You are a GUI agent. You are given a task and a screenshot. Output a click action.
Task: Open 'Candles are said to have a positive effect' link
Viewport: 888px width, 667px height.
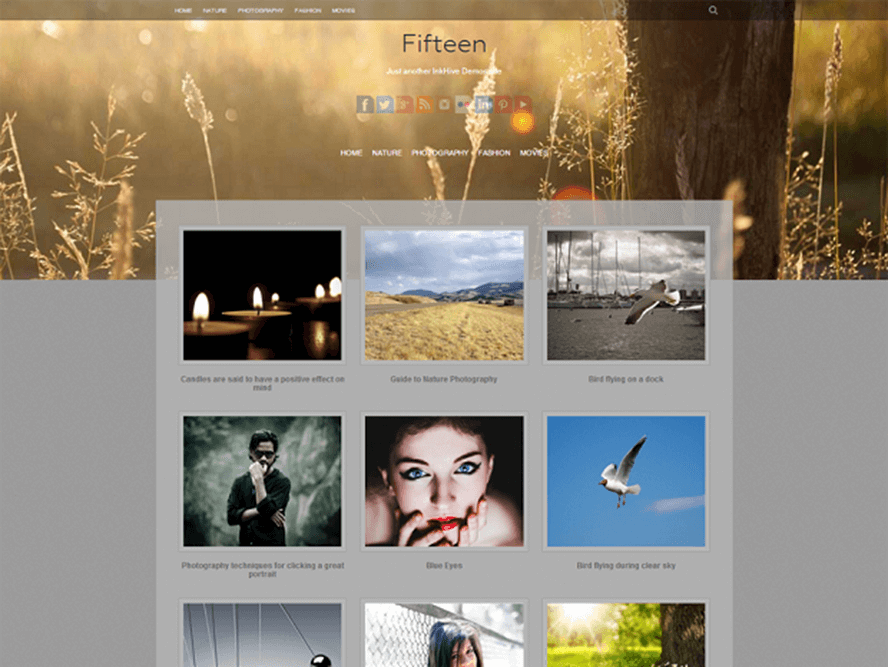(x=262, y=383)
